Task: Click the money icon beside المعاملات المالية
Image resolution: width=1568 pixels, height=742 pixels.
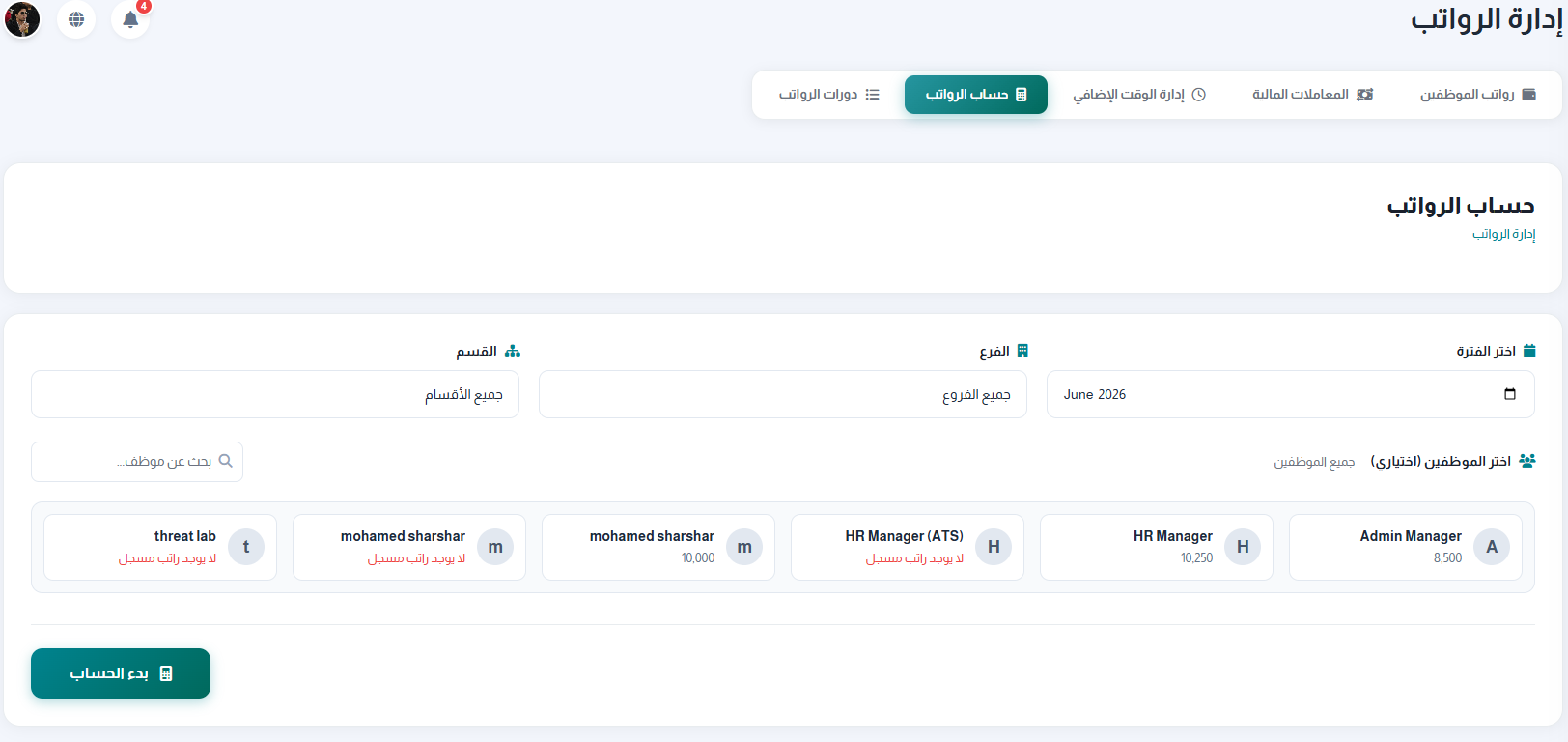Action: tap(1364, 95)
